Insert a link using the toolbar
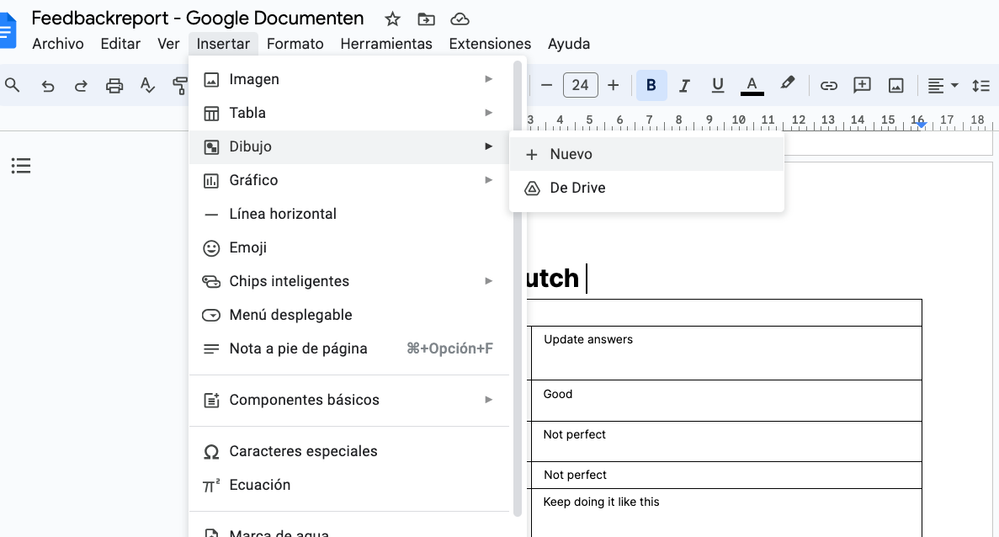The height and width of the screenshot is (537, 999). tap(828, 85)
